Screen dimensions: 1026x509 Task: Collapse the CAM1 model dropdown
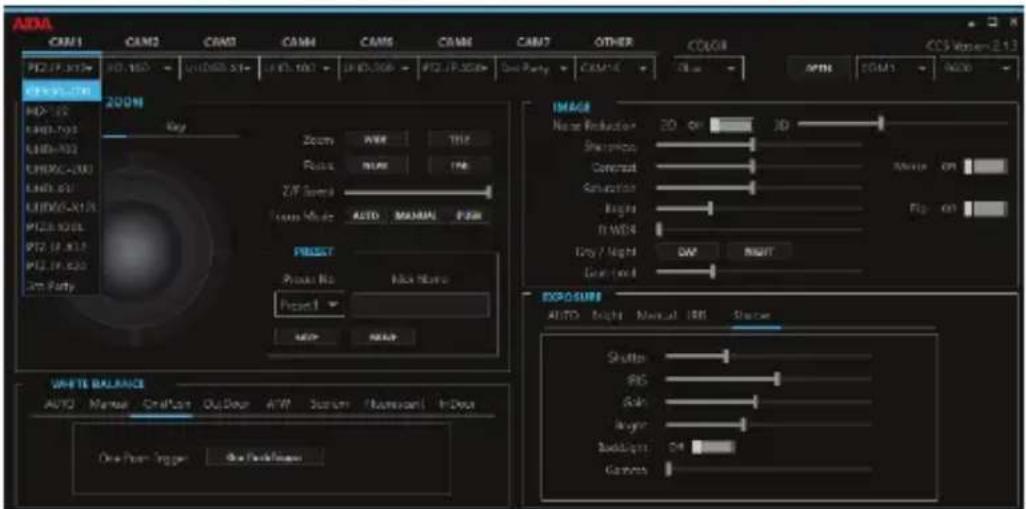62,67
